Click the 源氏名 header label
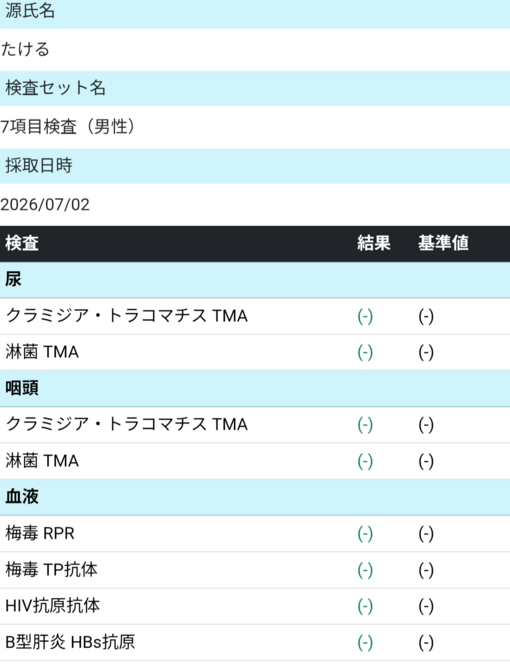This screenshot has height=666, width=510. 30,11
